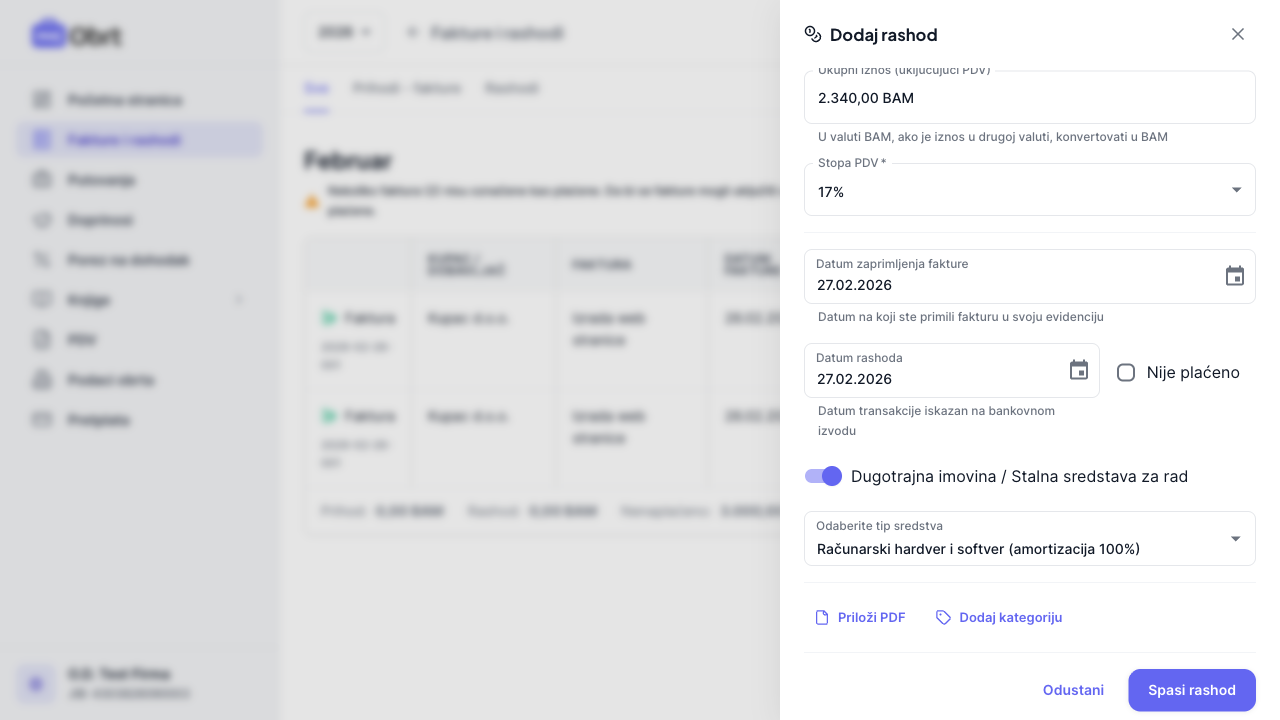Viewport: 1280px width, 720px height.
Task: Click Odustani to cancel
Action: (1073, 690)
